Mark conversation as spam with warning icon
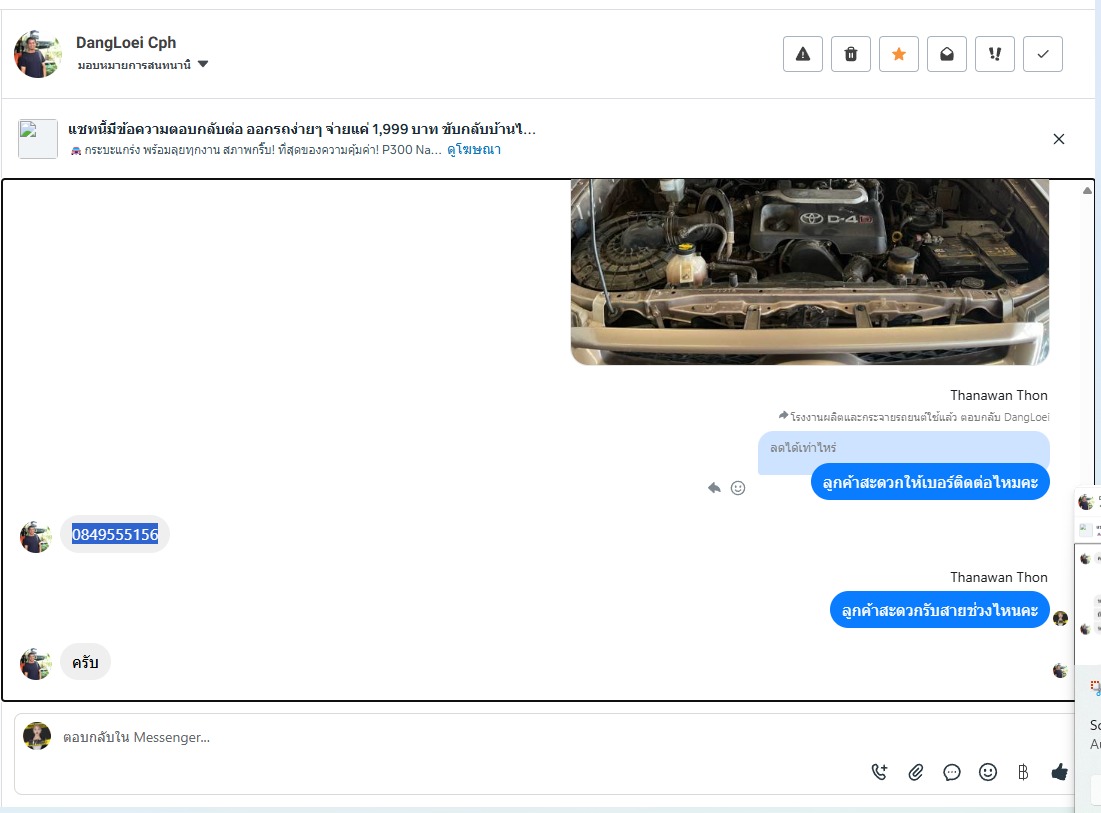The width and height of the screenshot is (1101, 813). point(803,54)
